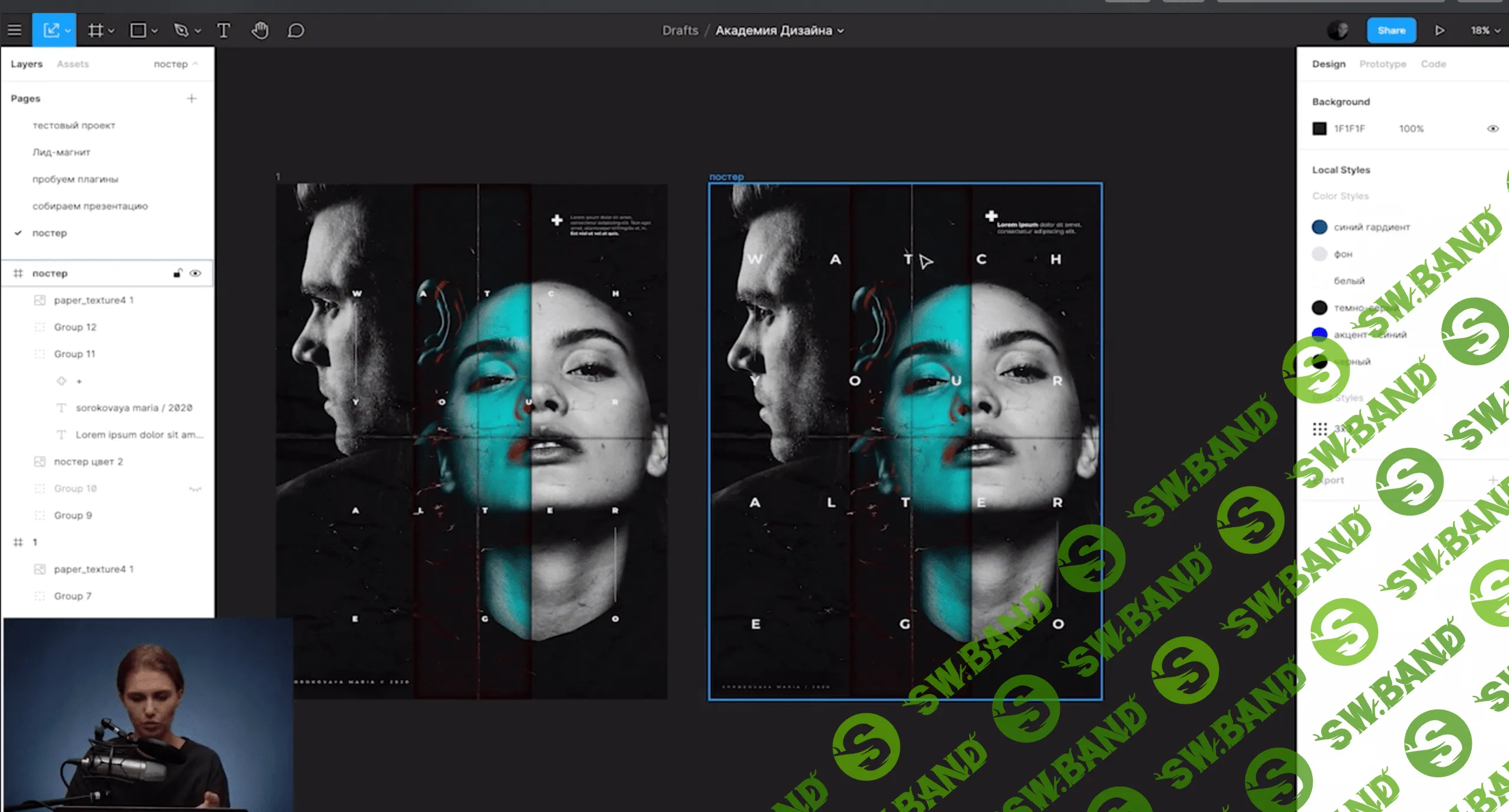Select the Text tool

point(223,30)
